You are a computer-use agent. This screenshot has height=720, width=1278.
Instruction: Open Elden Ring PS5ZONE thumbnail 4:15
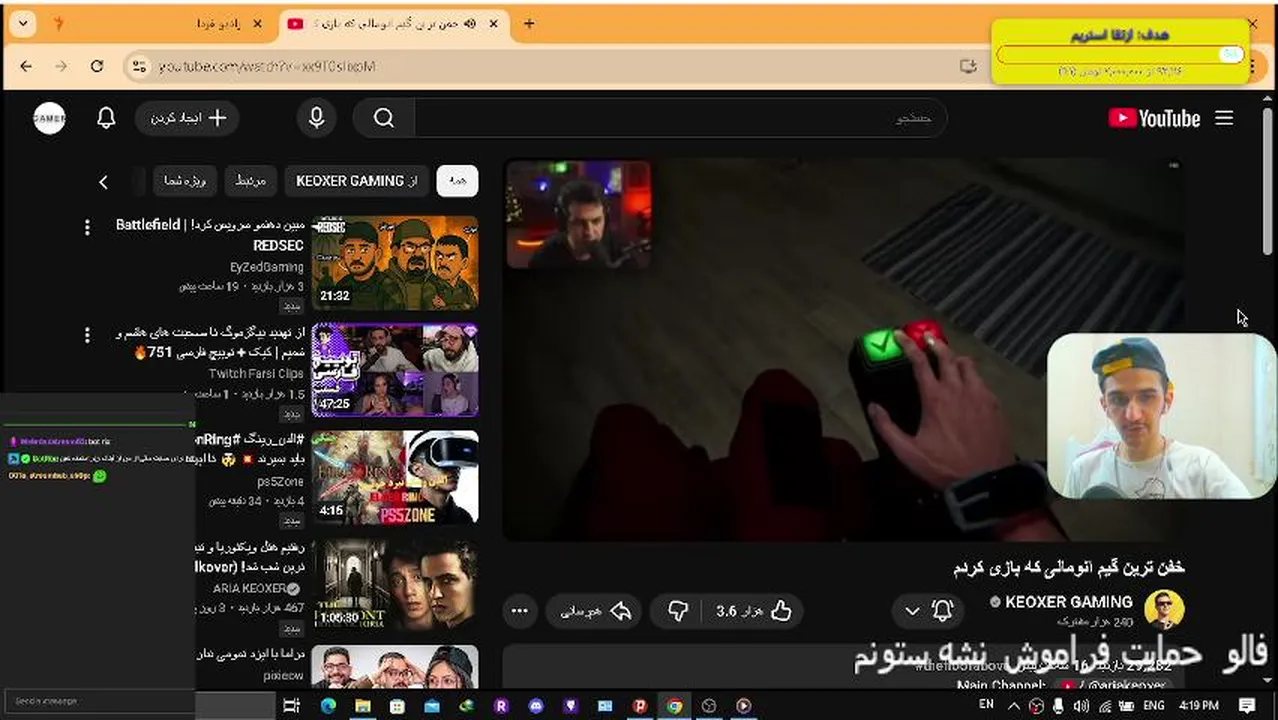395,477
